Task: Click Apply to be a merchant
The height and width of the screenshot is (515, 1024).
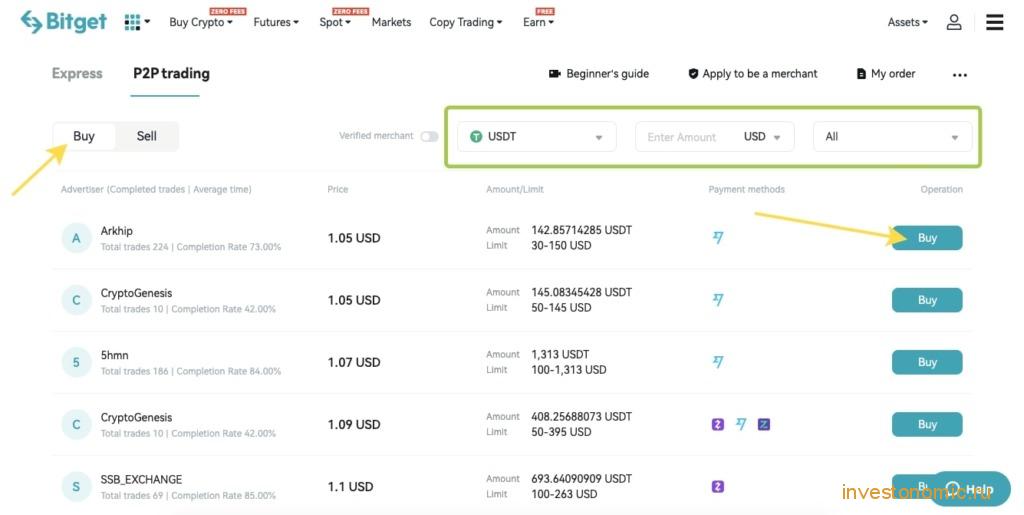Action: coord(752,74)
